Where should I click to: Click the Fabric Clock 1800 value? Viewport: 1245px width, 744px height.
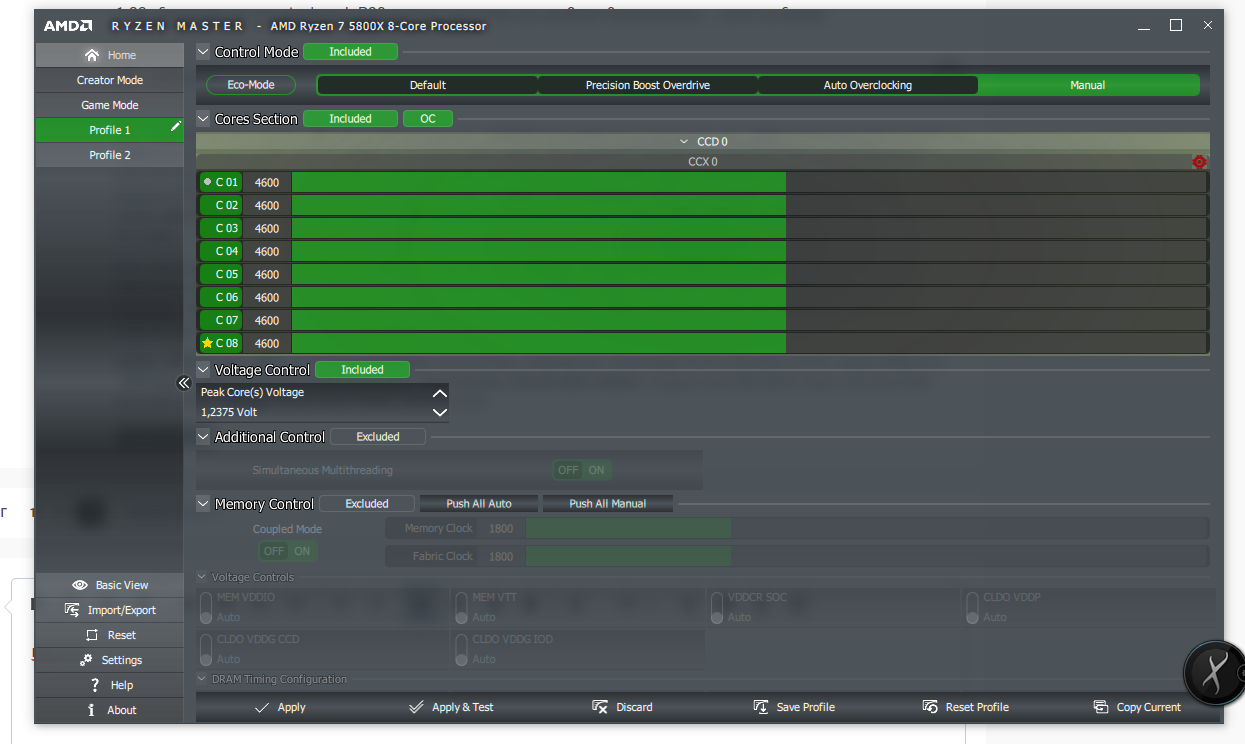pos(501,556)
